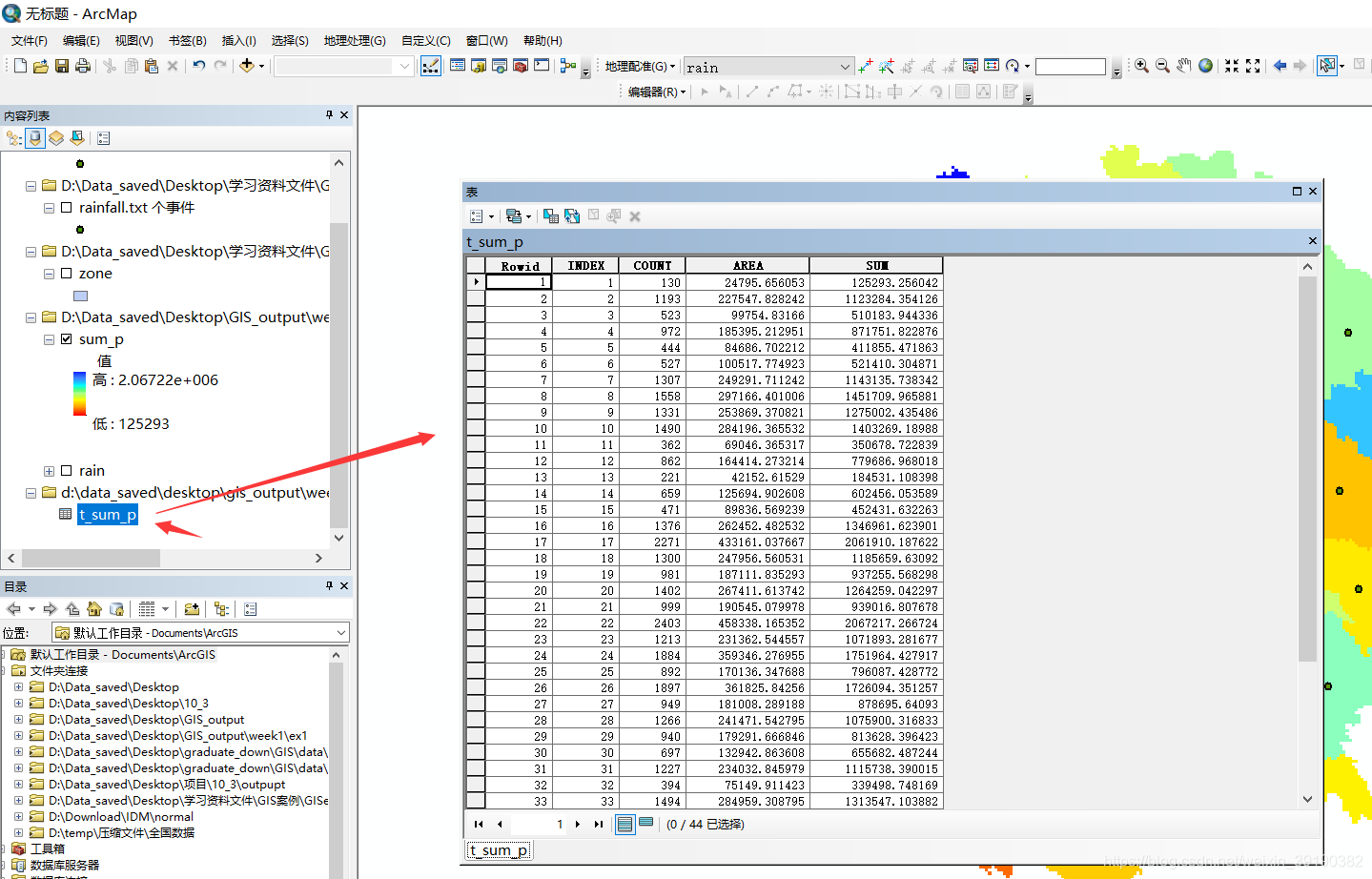Image resolution: width=1372 pixels, height=879 pixels.
Task: Toggle rainfall.txt events layer checkbox
Action: point(66,207)
